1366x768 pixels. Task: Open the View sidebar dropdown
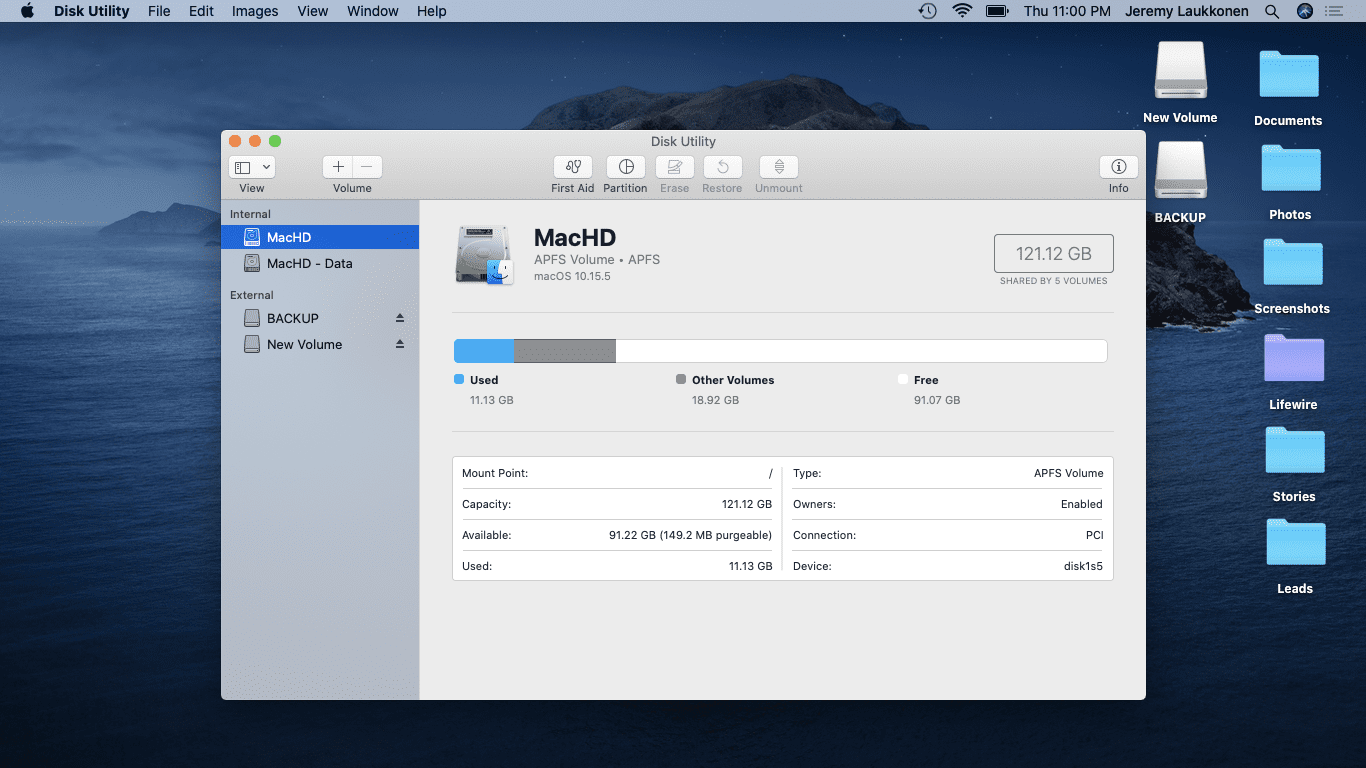252,167
